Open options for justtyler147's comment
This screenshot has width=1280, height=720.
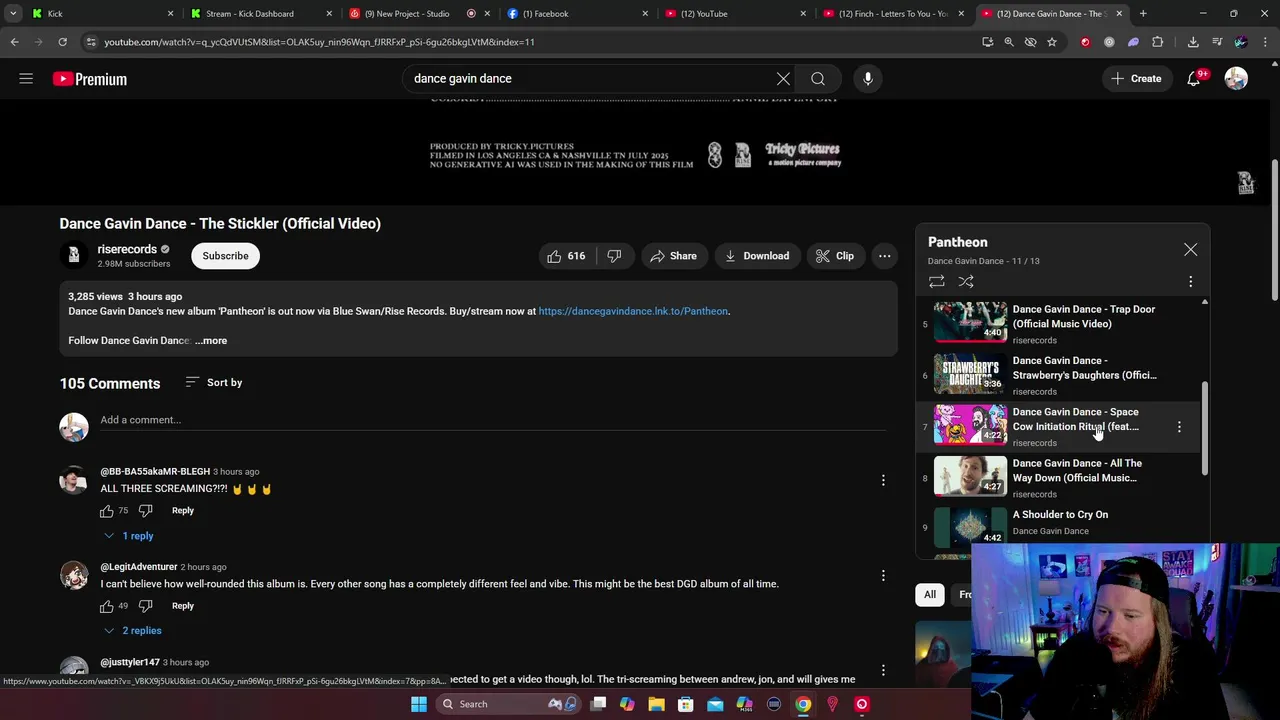[x=883, y=671]
